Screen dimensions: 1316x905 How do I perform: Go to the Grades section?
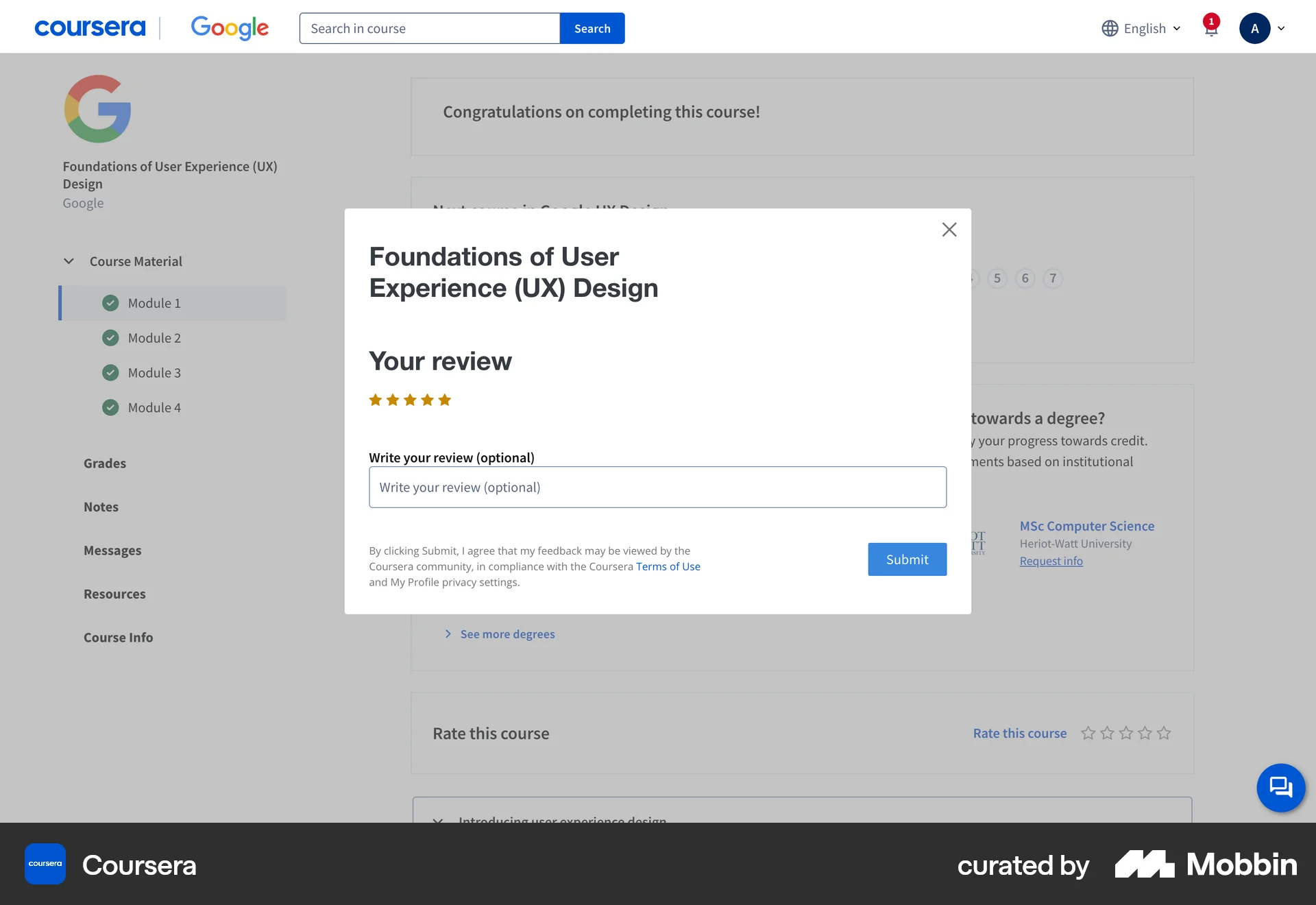[105, 463]
